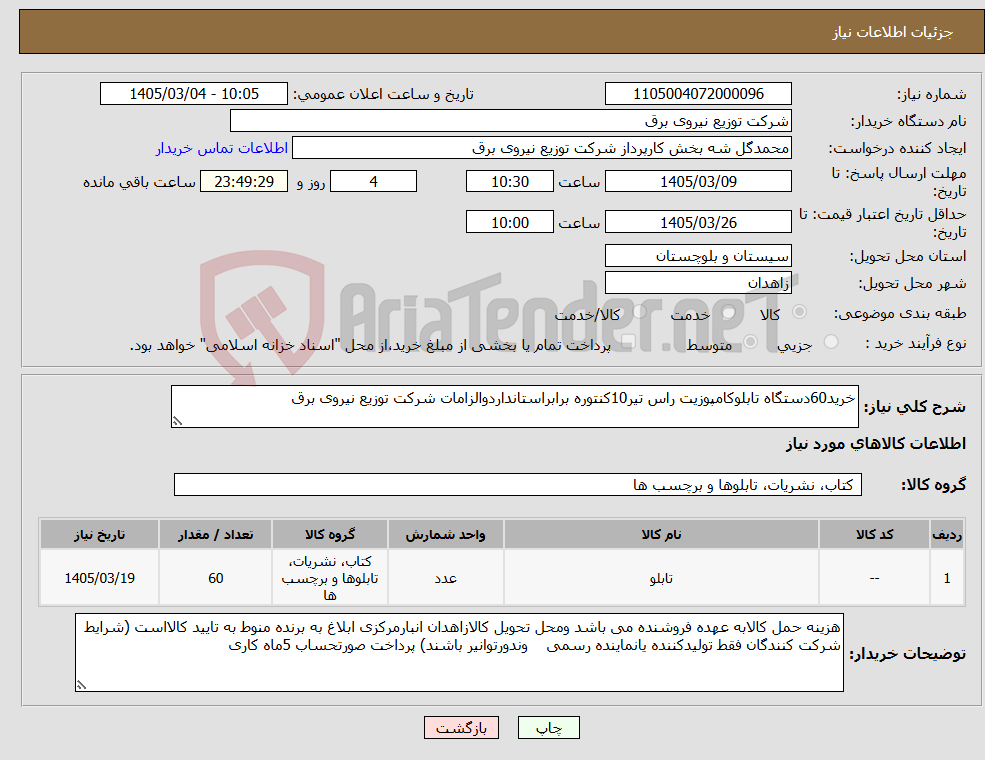985x760 pixels.
Task: Click the general description text area
Action: pyautogui.click(x=514, y=406)
